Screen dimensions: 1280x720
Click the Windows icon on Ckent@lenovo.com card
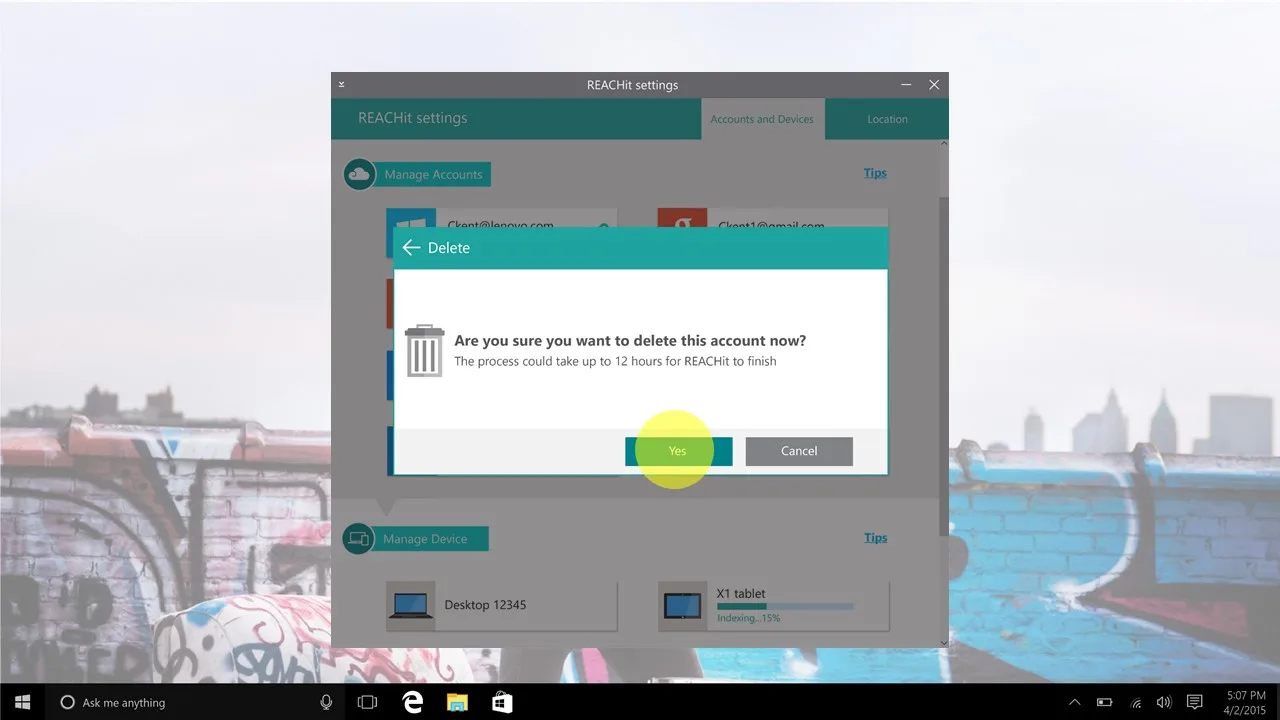pos(411,218)
